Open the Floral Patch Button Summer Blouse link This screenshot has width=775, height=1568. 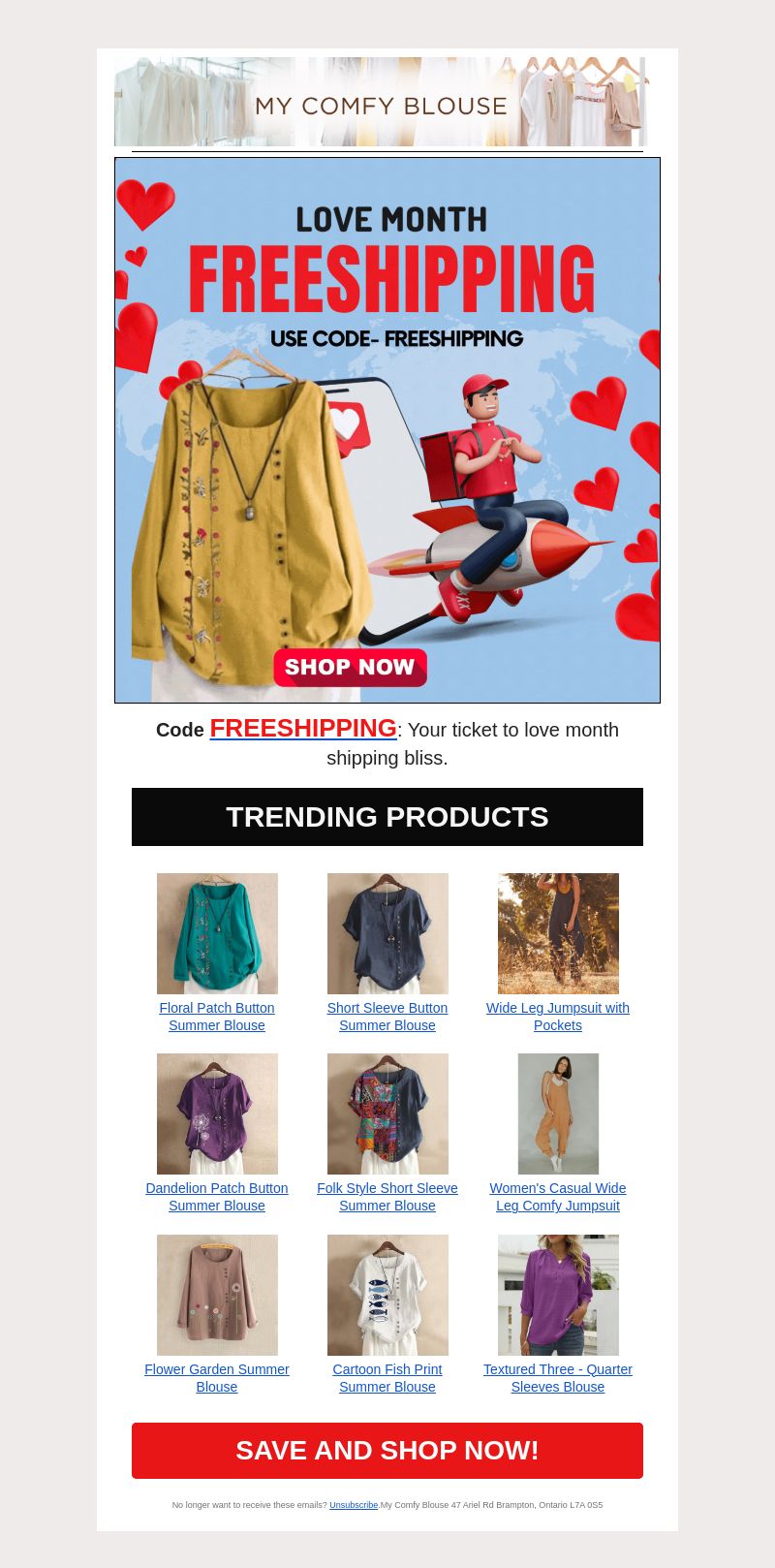point(217,1017)
